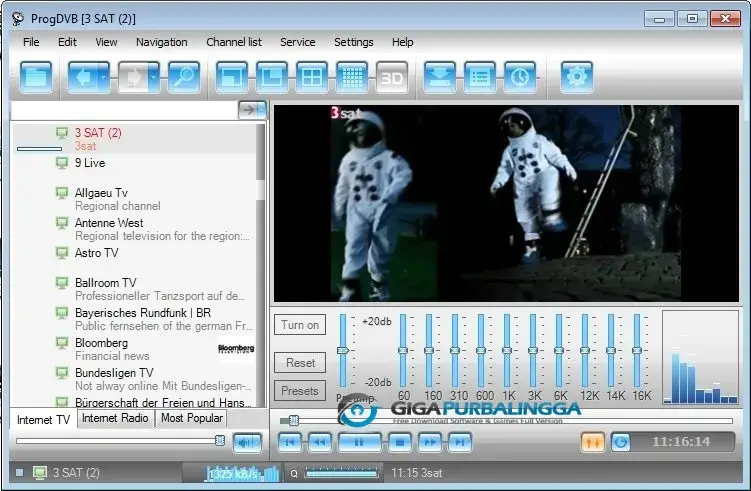Open the scheduler clock toolbar icon
This screenshot has height=491, width=751.
[x=520, y=77]
